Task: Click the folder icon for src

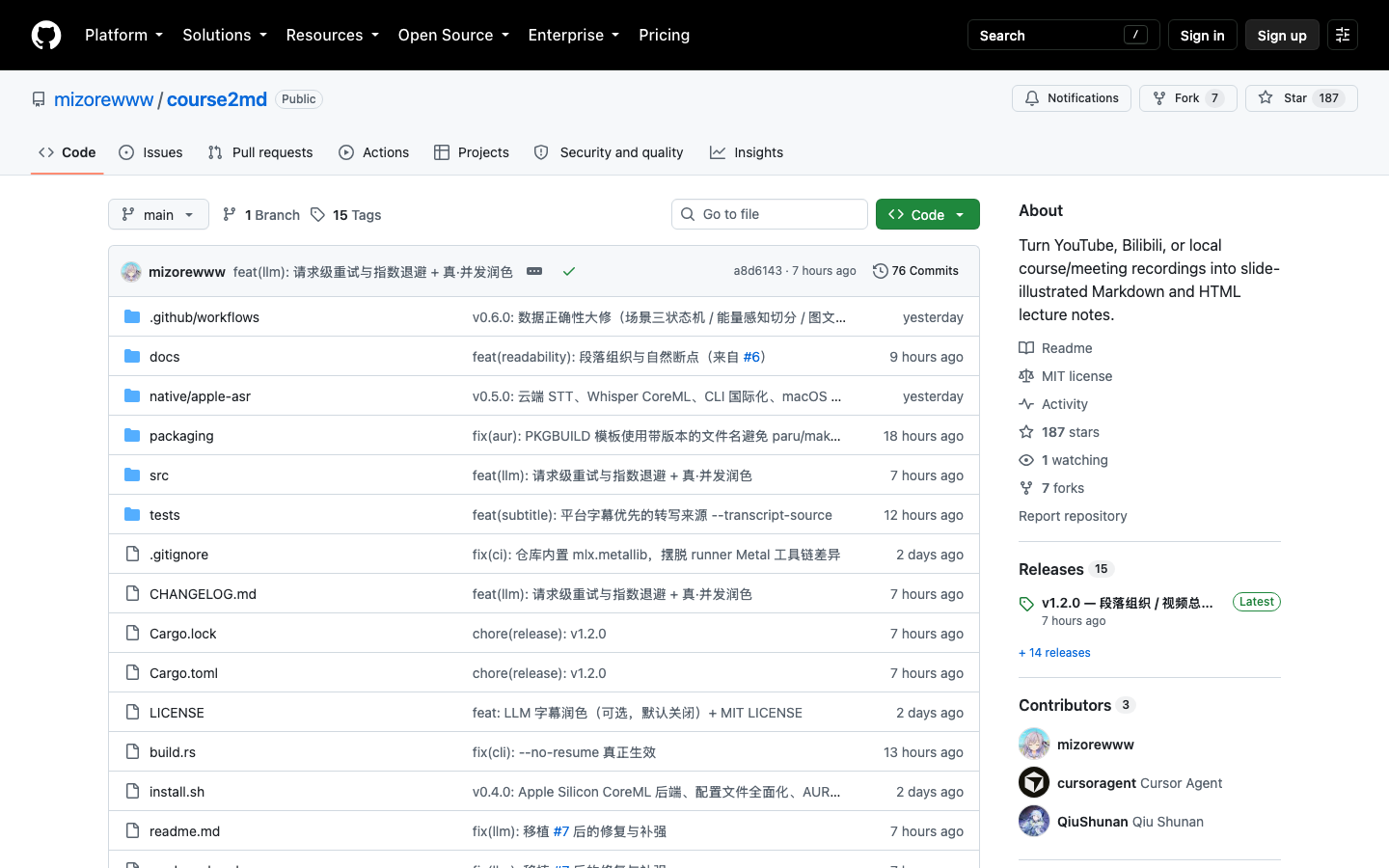Action: click(132, 475)
